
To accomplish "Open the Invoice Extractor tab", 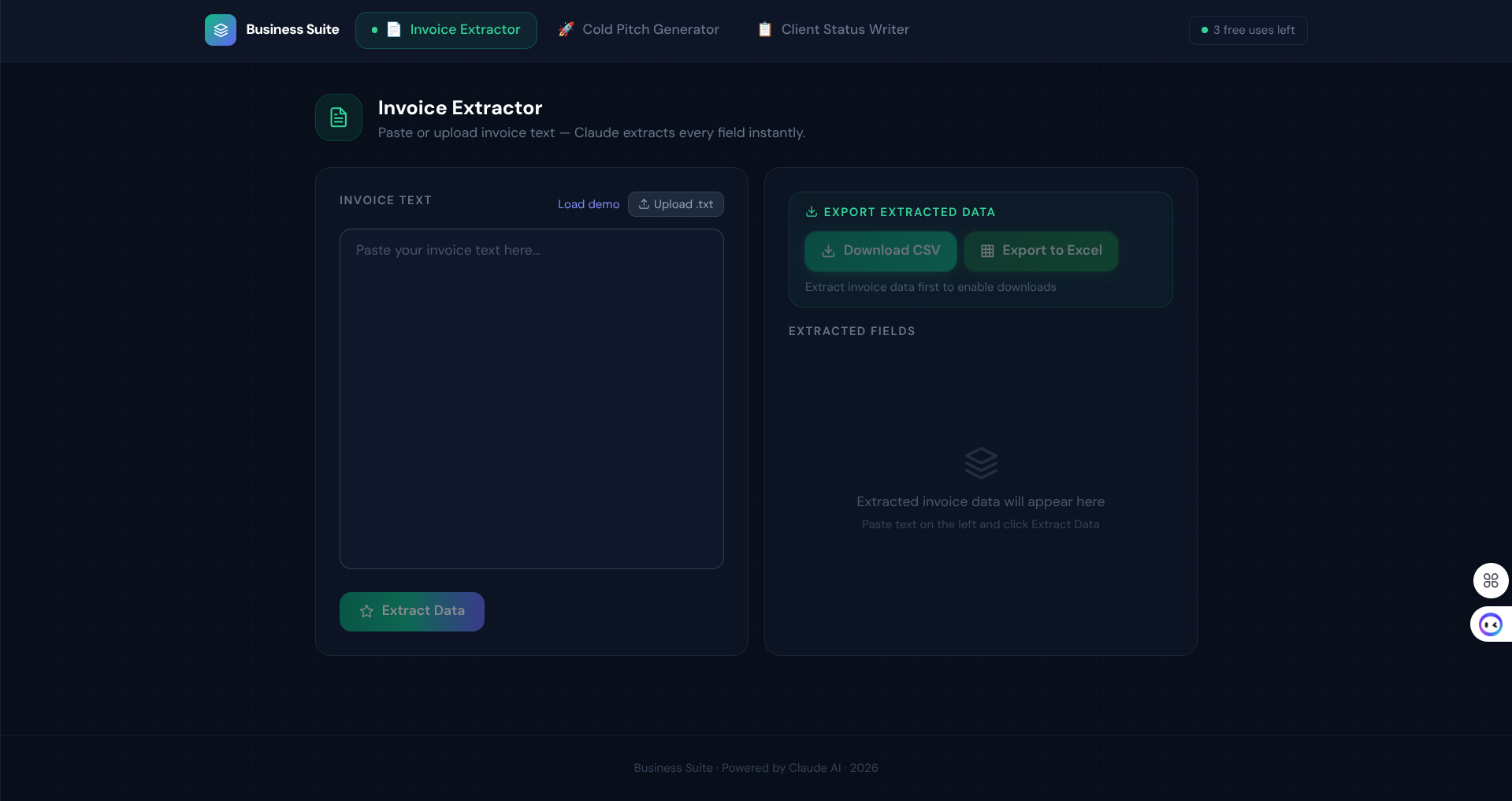I will click(446, 30).
